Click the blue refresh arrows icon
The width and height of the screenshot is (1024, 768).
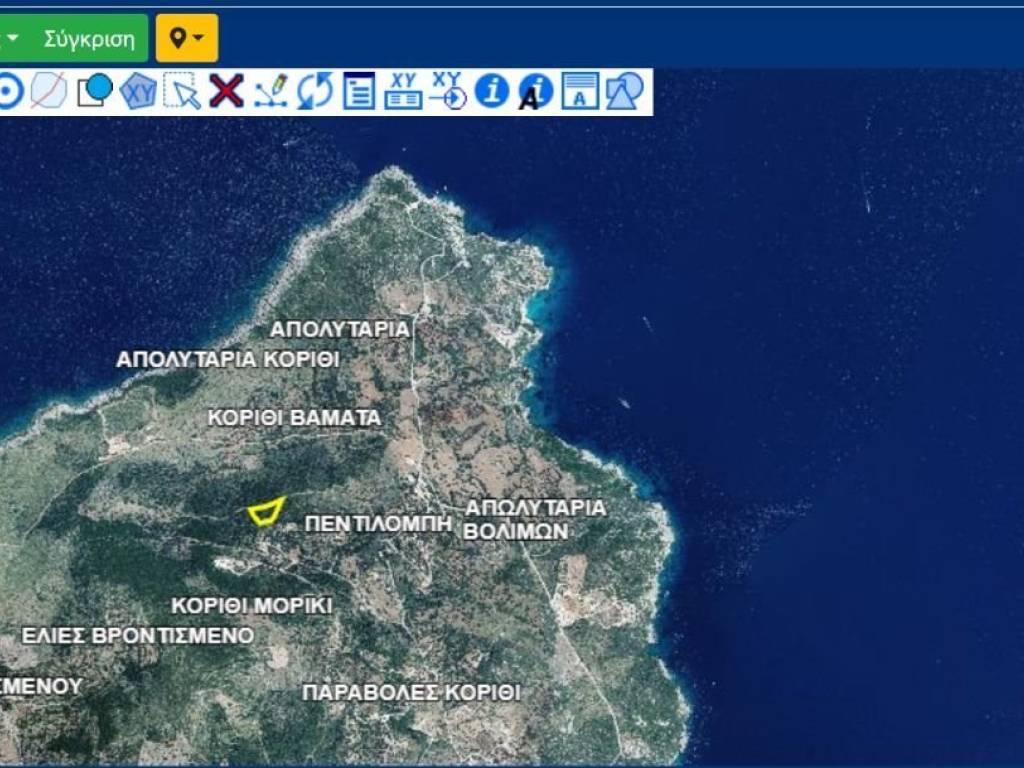pyautogui.click(x=314, y=92)
